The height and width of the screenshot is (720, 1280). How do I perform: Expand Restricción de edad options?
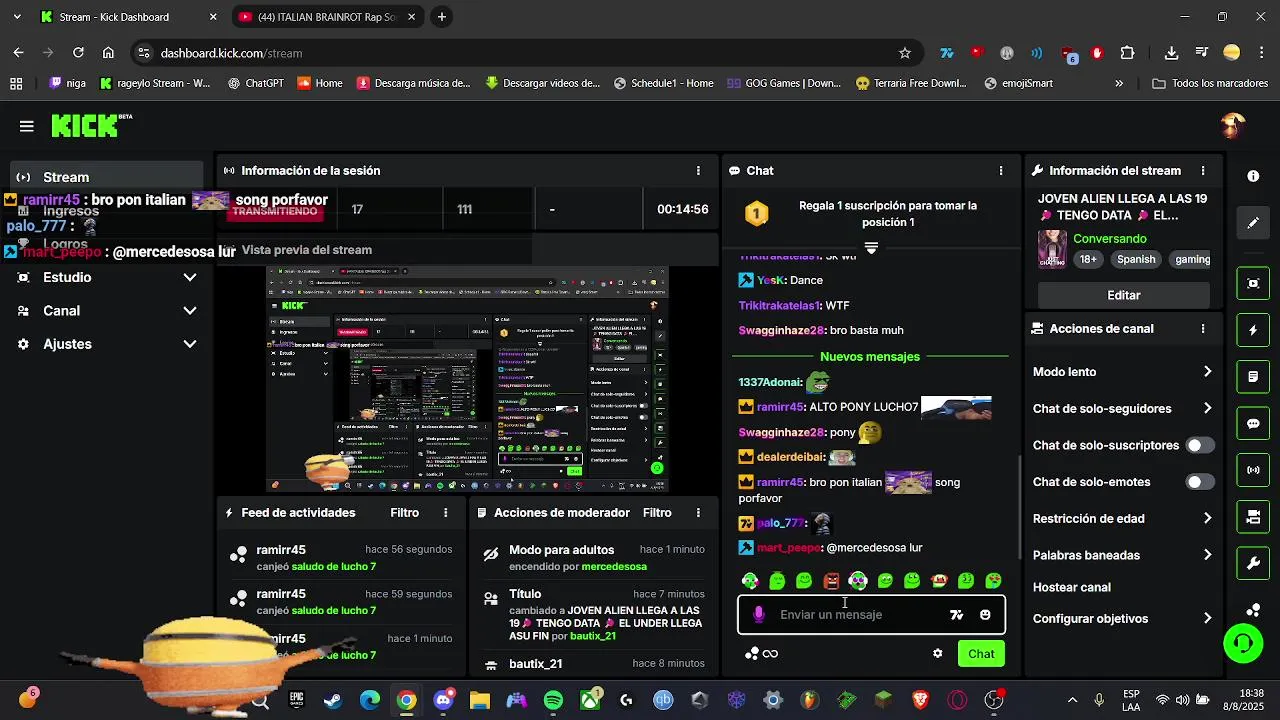tap(1123, 519)
